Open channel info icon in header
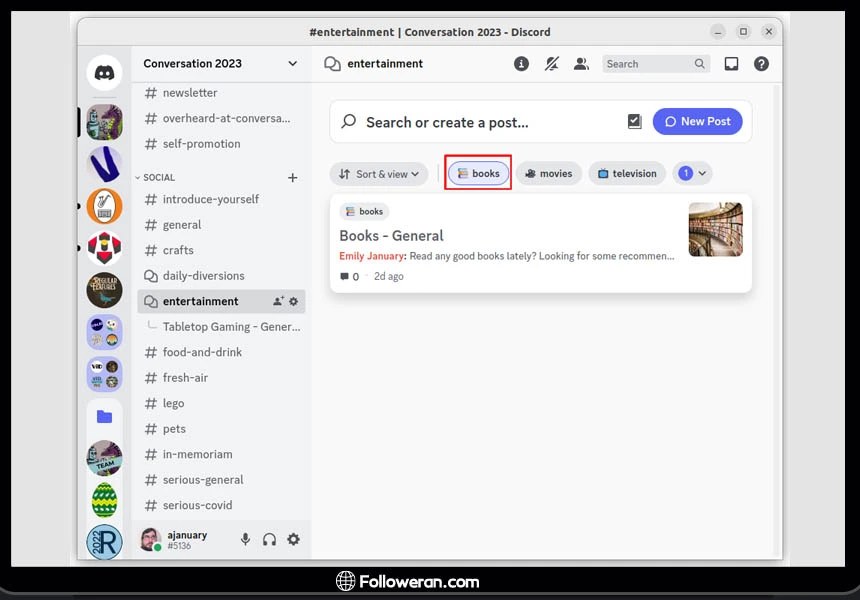The image size is (860, 600). click(x=521, y=64)
